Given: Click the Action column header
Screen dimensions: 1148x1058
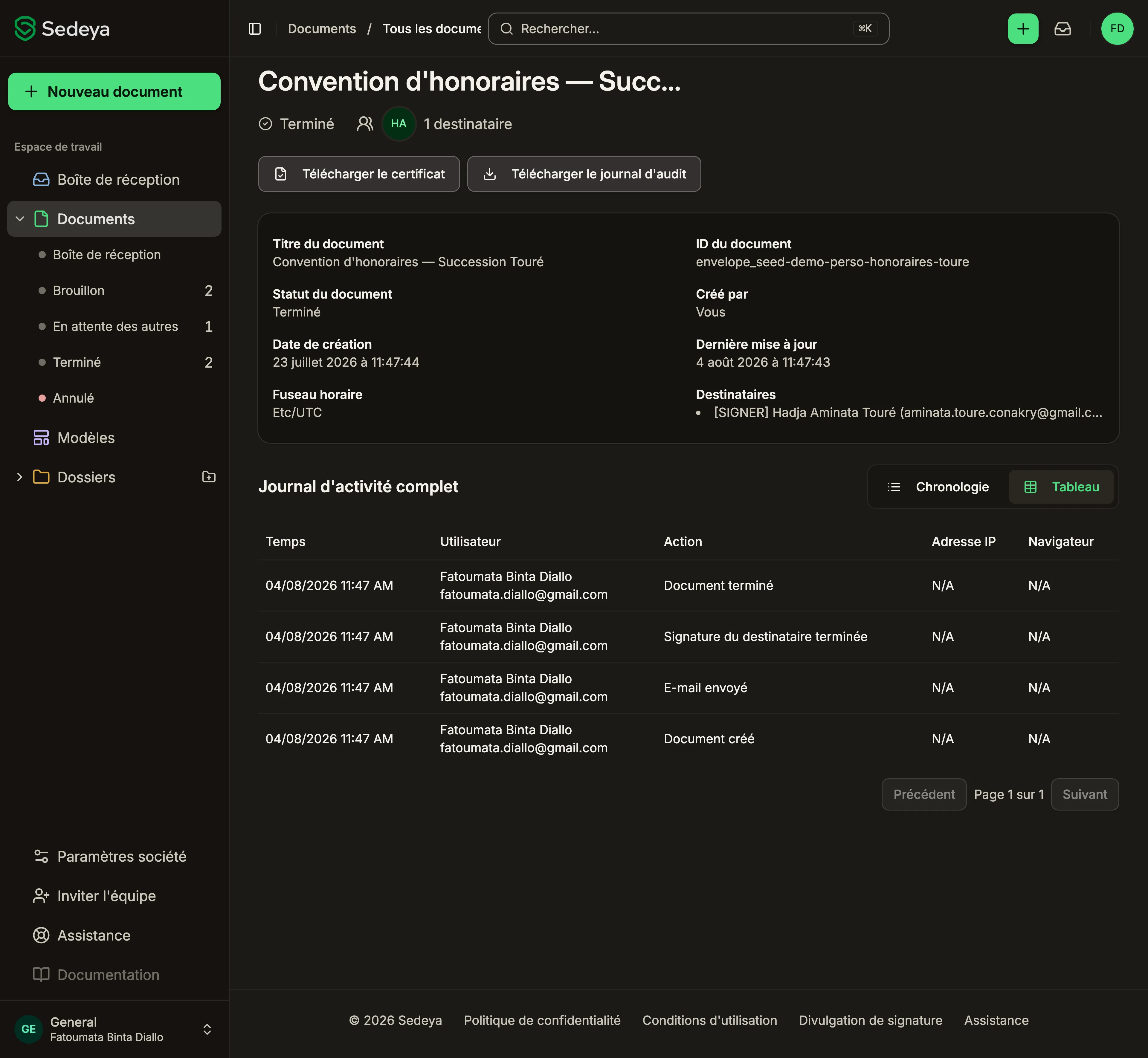Looking at the screenshot, I should click(x=683, y=542).
